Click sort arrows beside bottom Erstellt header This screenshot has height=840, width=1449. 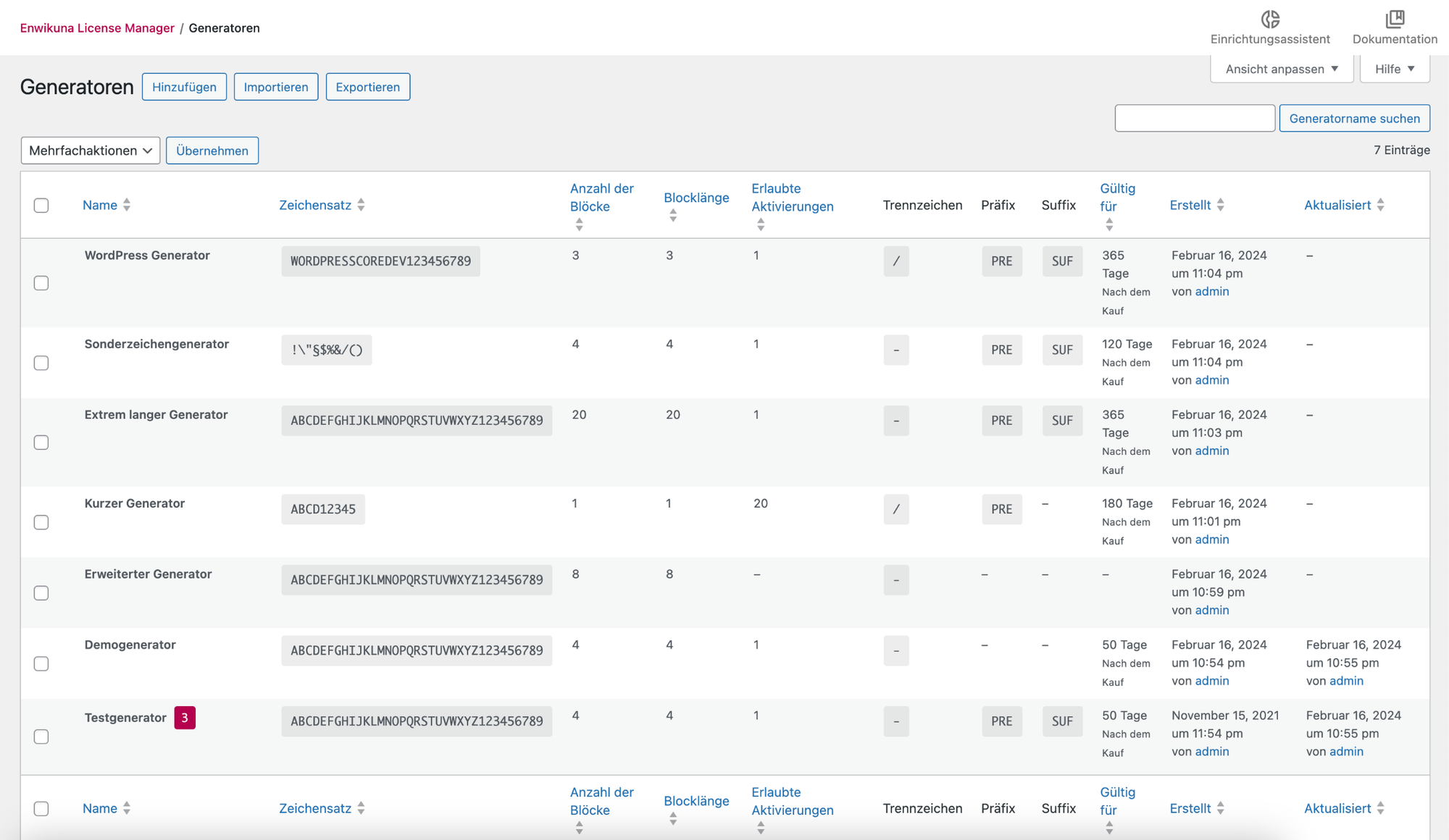pyautogui.click(x=1221, y=808)
